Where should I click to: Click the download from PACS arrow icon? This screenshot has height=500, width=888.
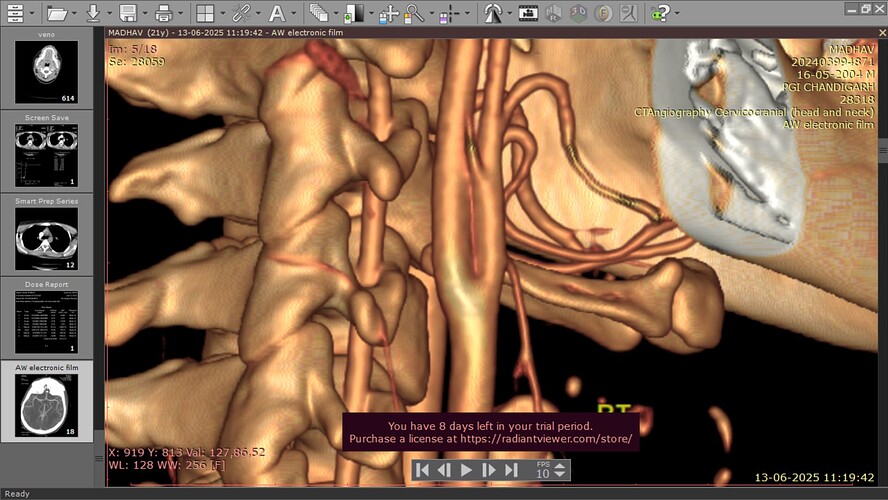point(93,12)
